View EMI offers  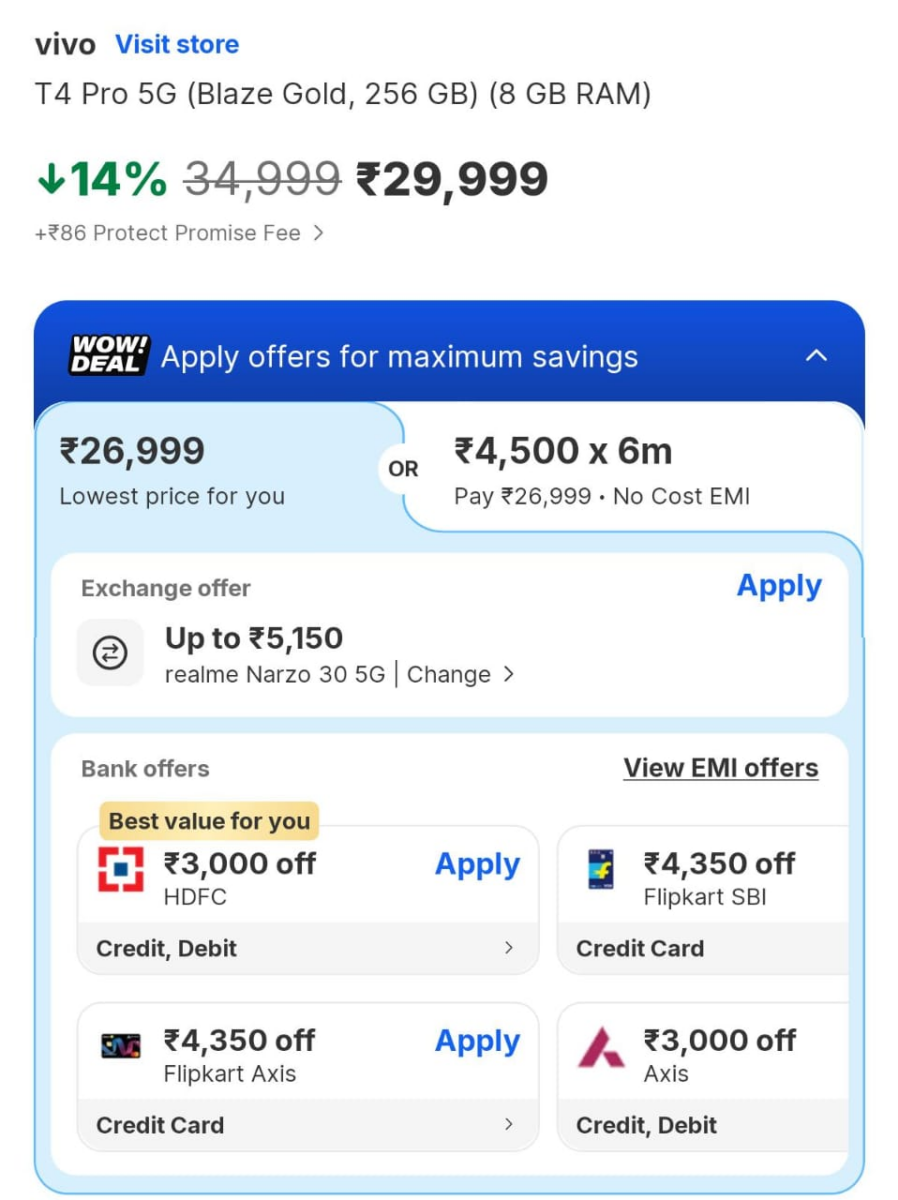point(721,767)
